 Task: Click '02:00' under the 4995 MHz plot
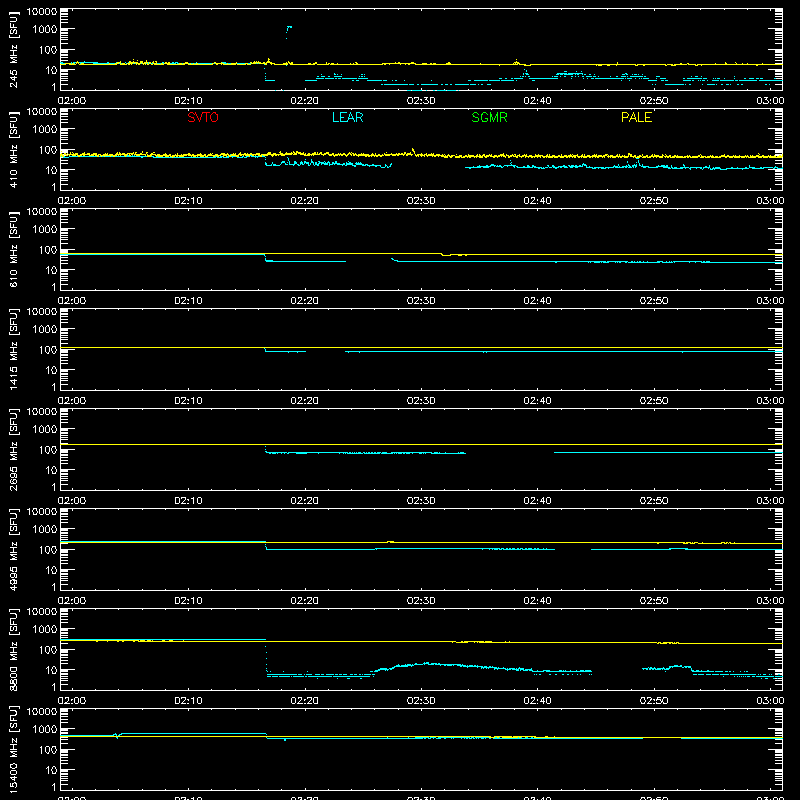(x=72, y=601)
